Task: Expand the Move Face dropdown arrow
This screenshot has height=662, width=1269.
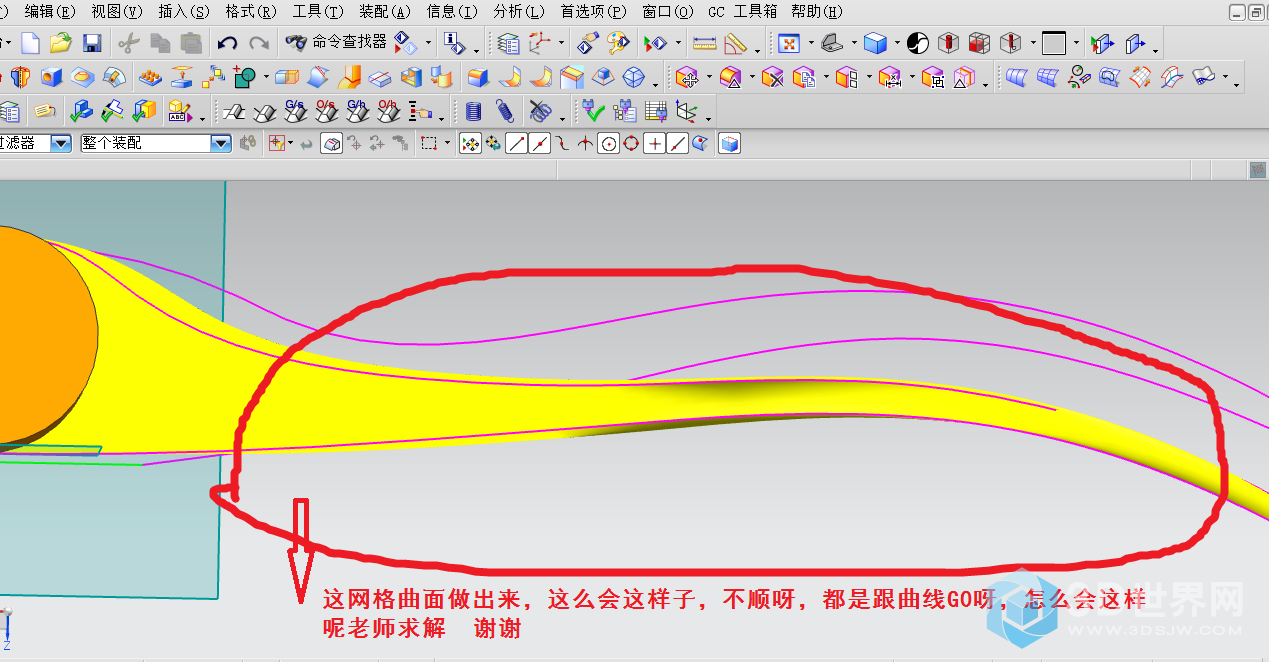Action: point(709,76)
